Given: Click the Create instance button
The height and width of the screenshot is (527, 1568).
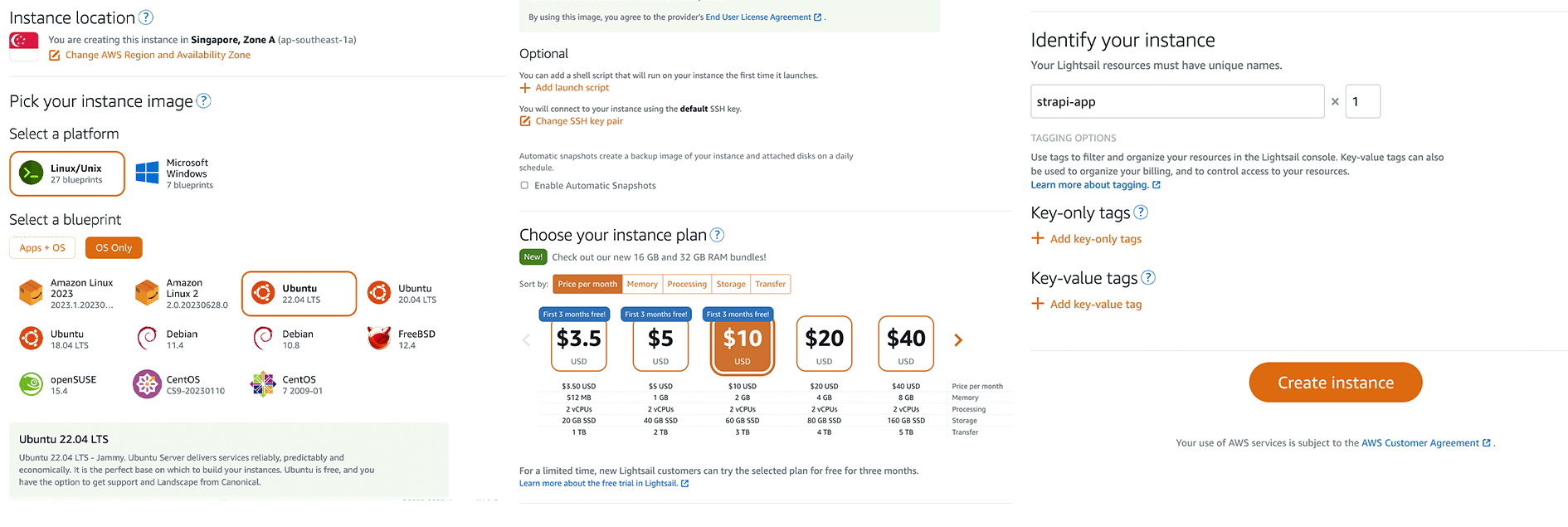Looking at the screenshot, I should coord(1336,383).
